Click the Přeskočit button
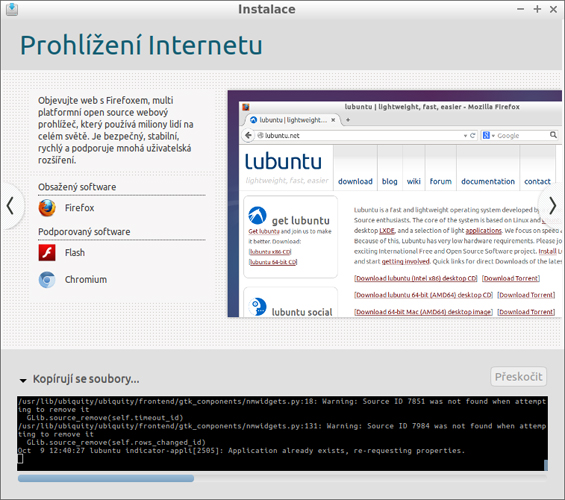The width and height of the screenshot is (565, 500). 518,377
